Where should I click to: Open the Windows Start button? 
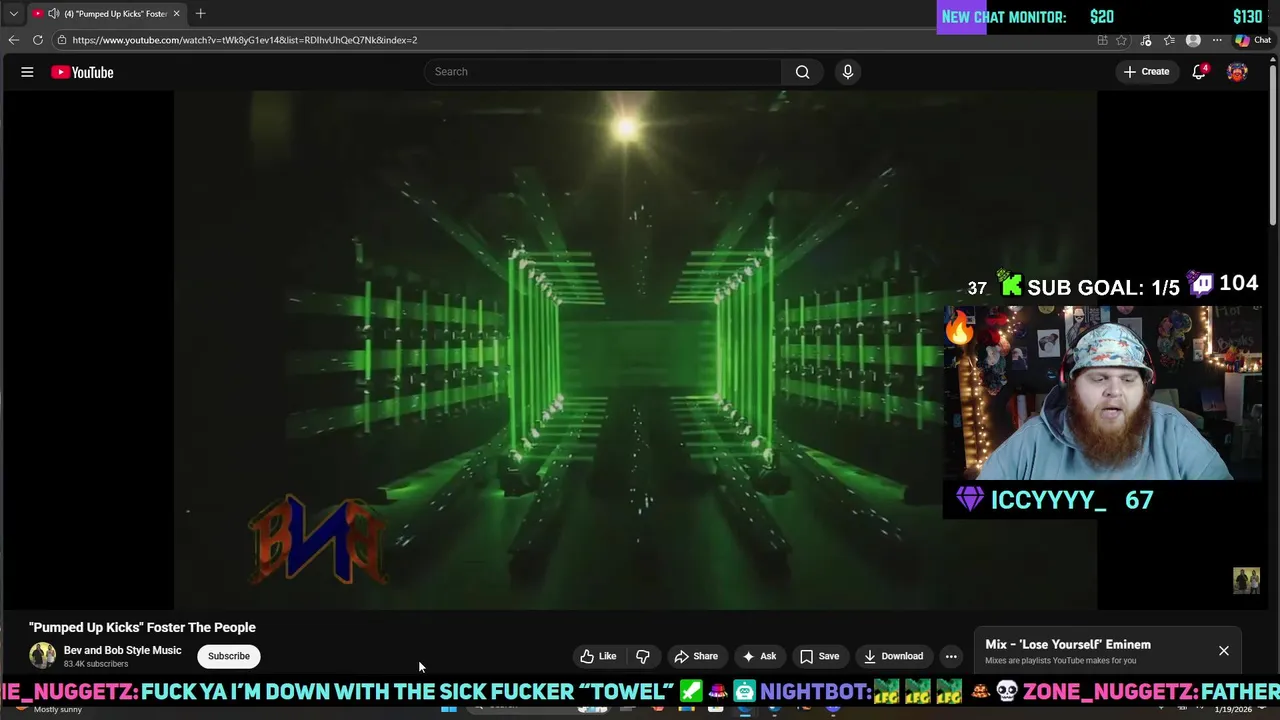449,708
